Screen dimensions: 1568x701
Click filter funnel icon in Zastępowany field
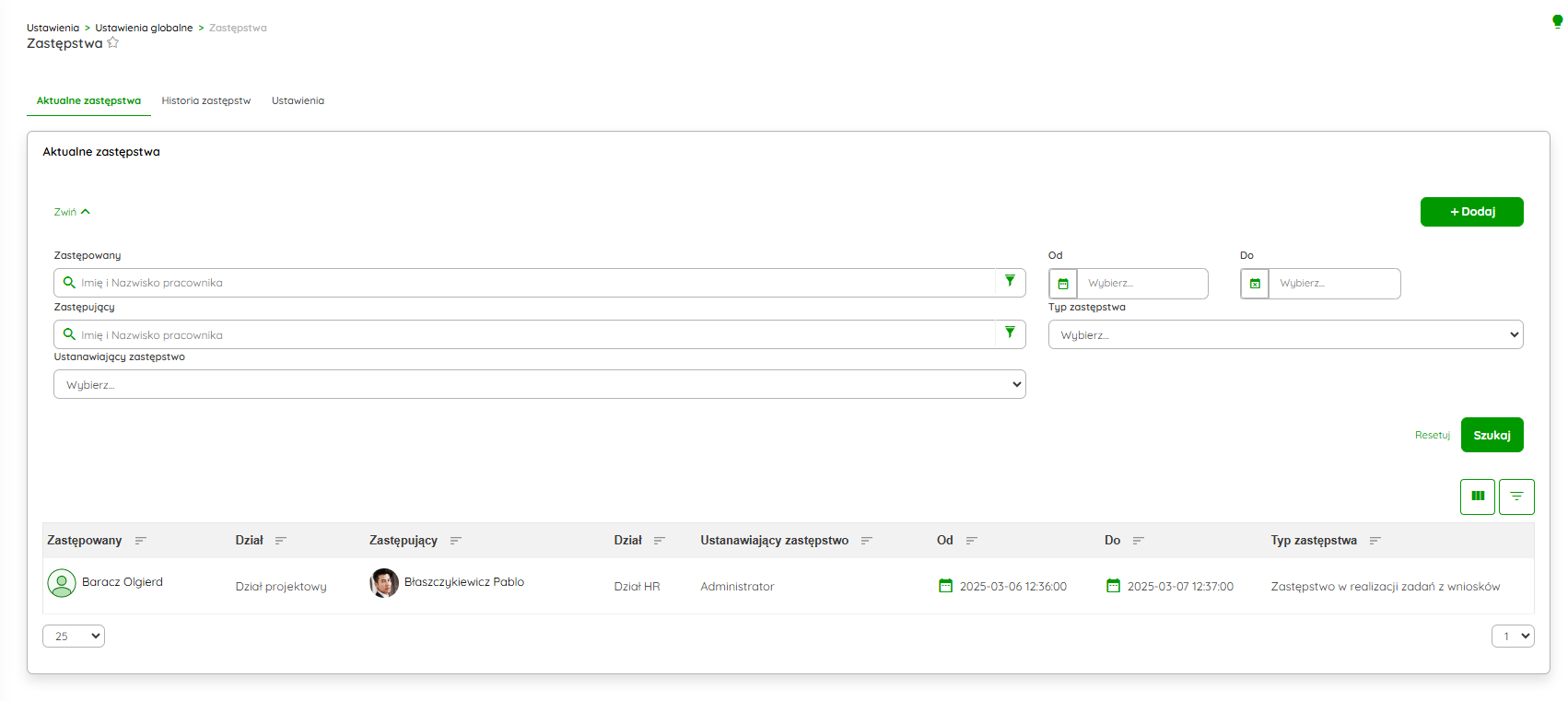click(x=1010, y=282)
